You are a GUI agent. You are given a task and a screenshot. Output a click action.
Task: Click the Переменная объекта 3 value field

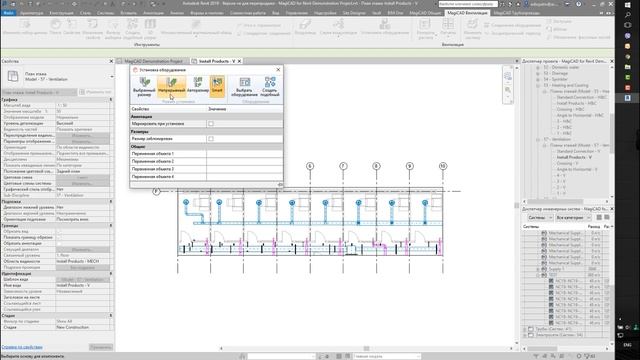(x=244, y=169)
